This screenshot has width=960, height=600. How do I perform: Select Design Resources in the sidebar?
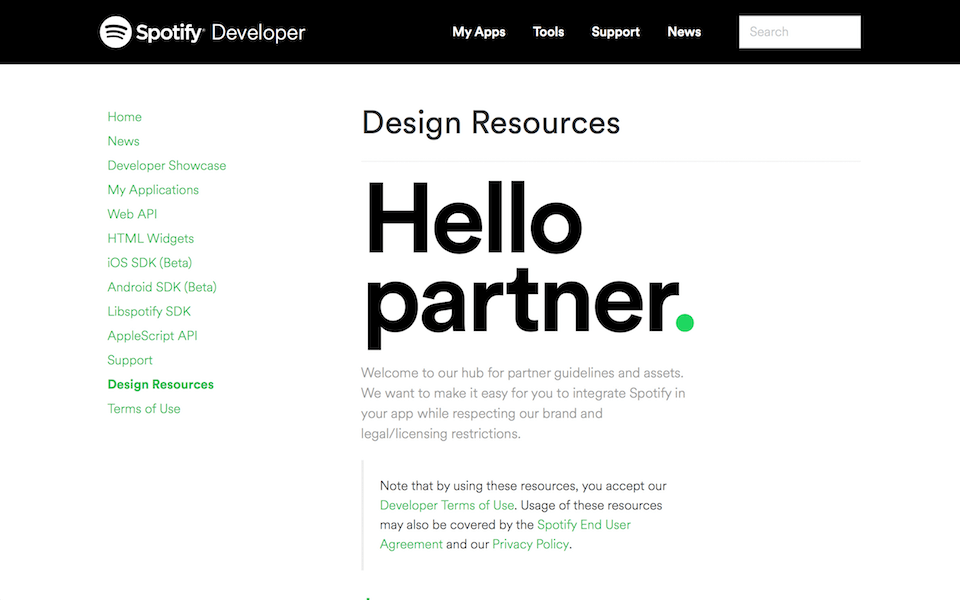(x=160, y=384)
